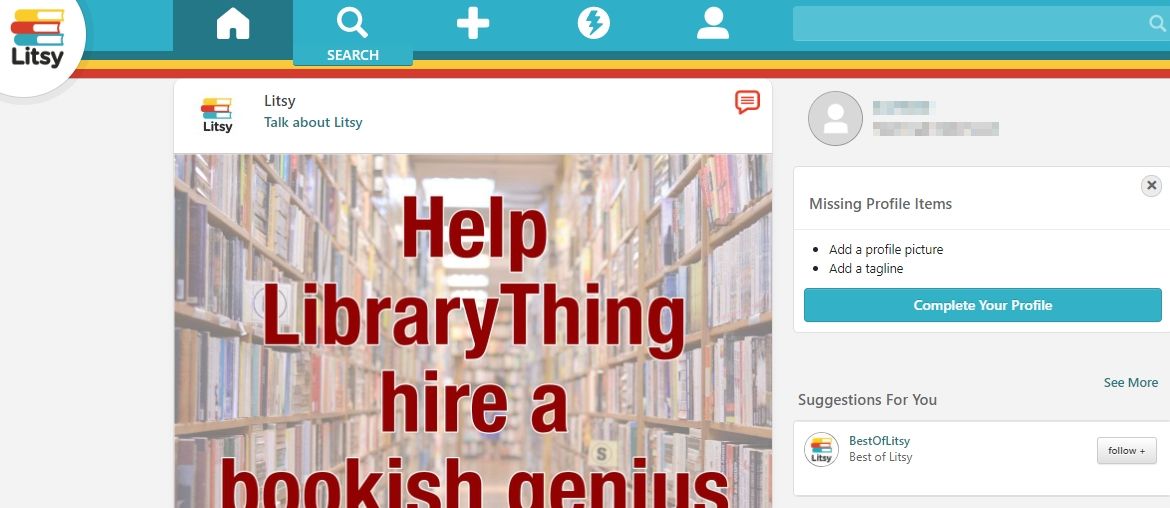Open the Search magnifier tab
This screenshot has height=508, width=1170.
point(352,32)
